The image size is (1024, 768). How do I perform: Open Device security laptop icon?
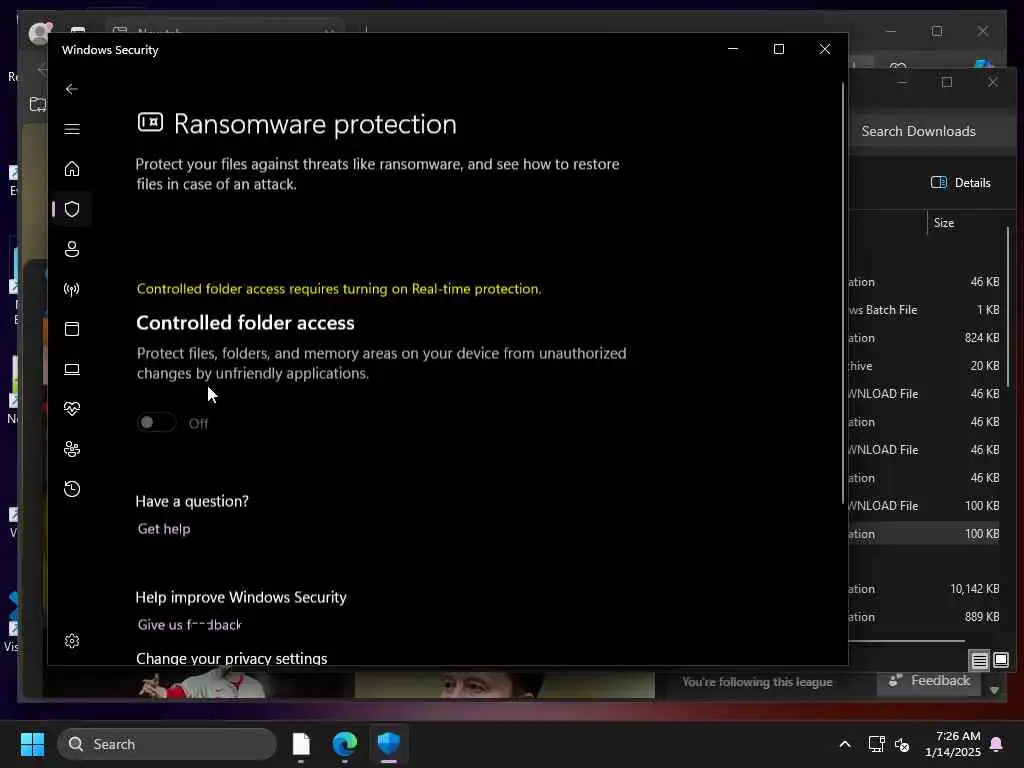[72, 369]
